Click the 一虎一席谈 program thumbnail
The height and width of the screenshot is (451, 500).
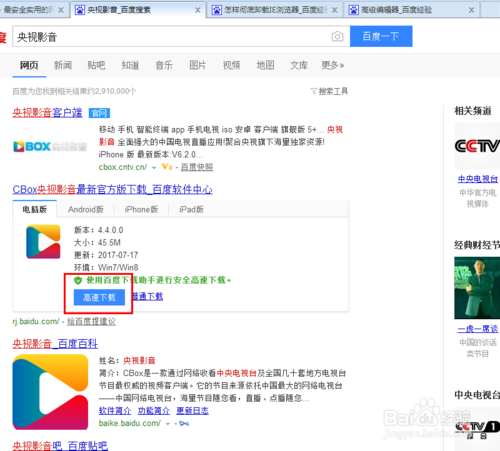(x=477, y=288)
